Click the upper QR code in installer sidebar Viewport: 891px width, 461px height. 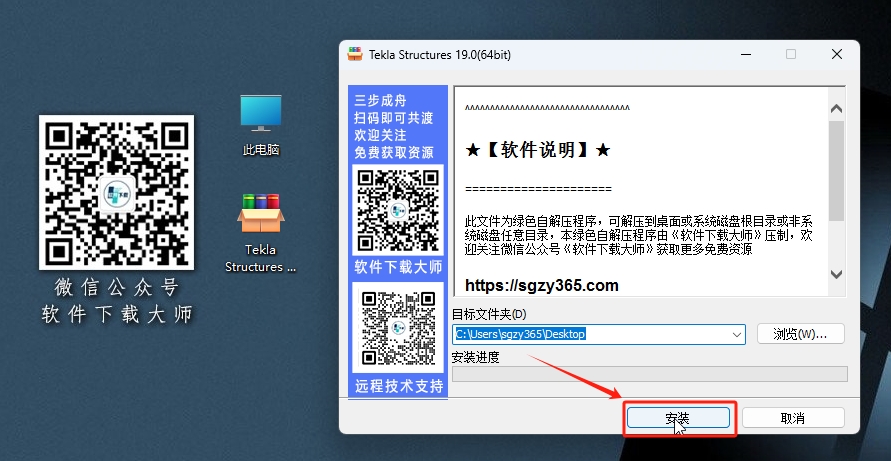398,210
